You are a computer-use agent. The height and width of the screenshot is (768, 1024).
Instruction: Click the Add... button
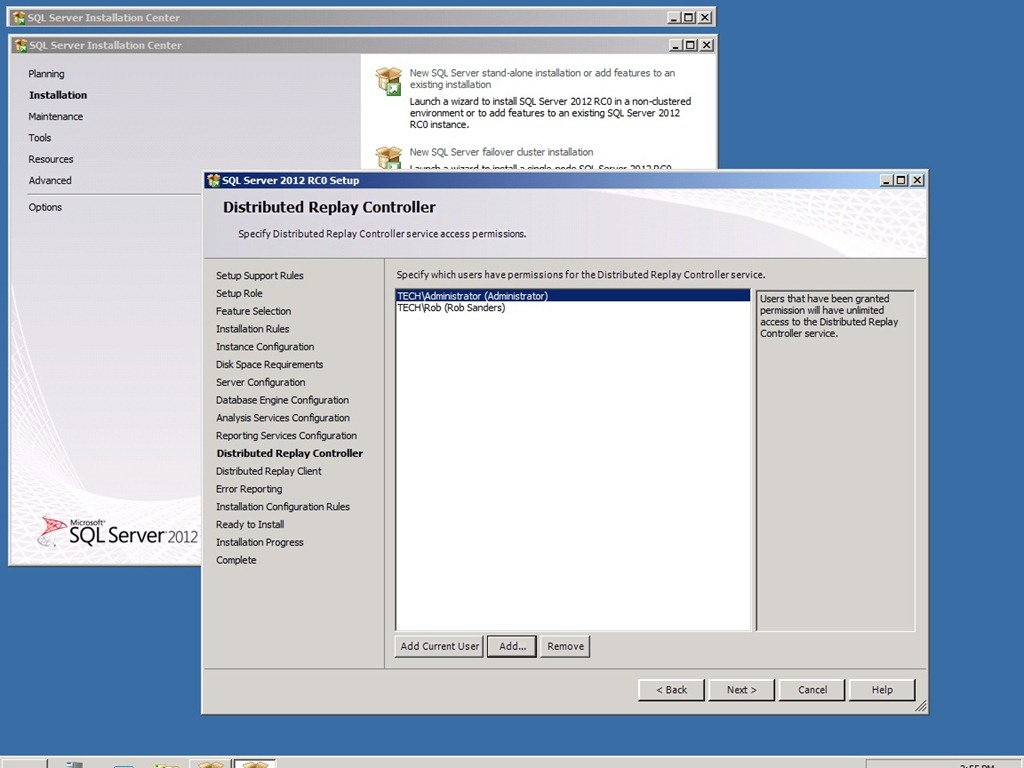(x=512, y=646)
